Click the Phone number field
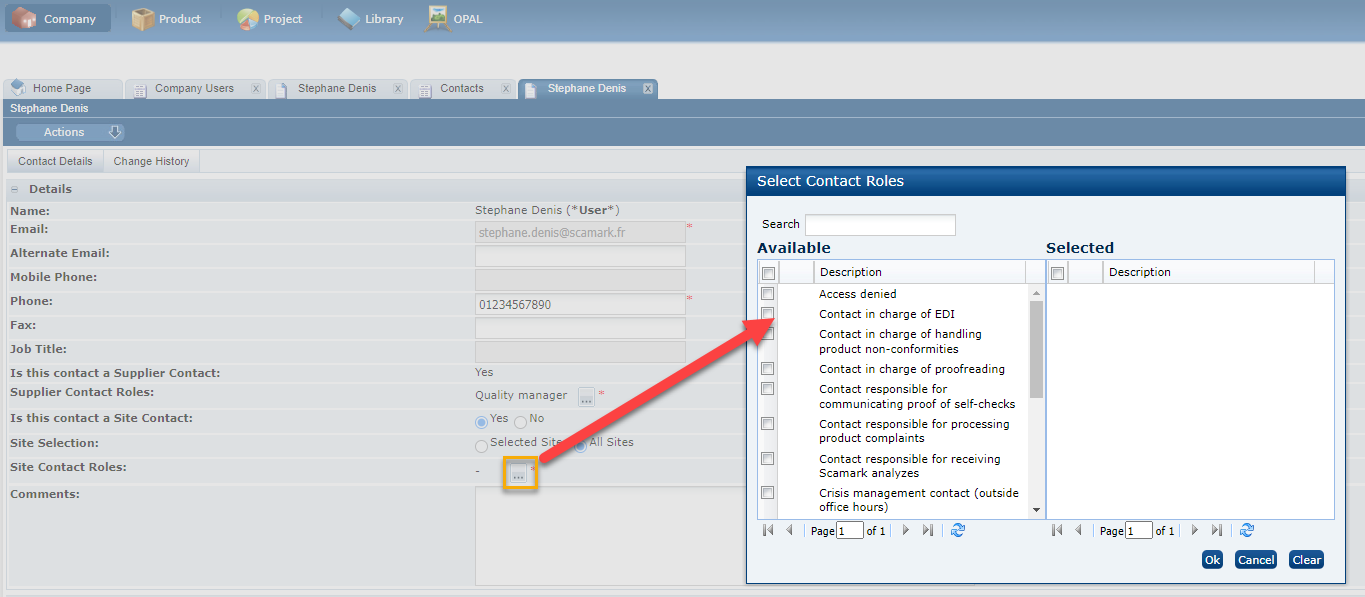 tap(580, 304)
